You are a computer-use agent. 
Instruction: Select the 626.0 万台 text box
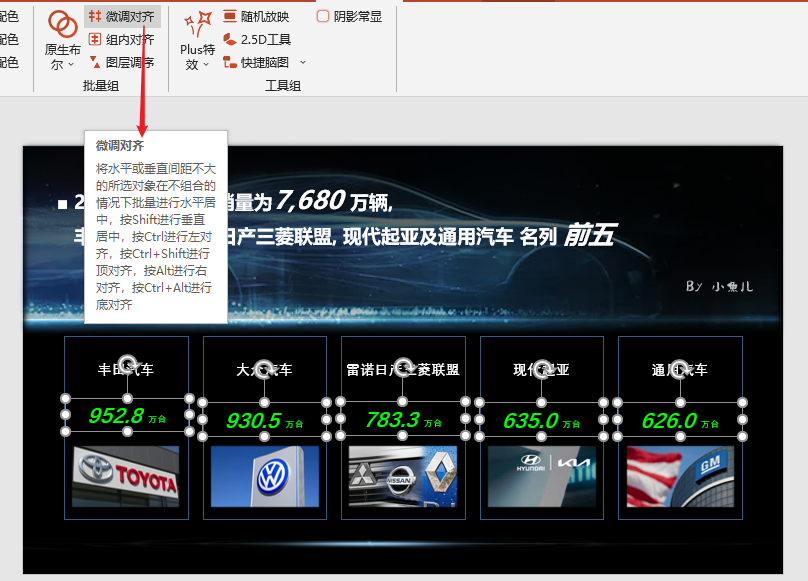point(680,420)
